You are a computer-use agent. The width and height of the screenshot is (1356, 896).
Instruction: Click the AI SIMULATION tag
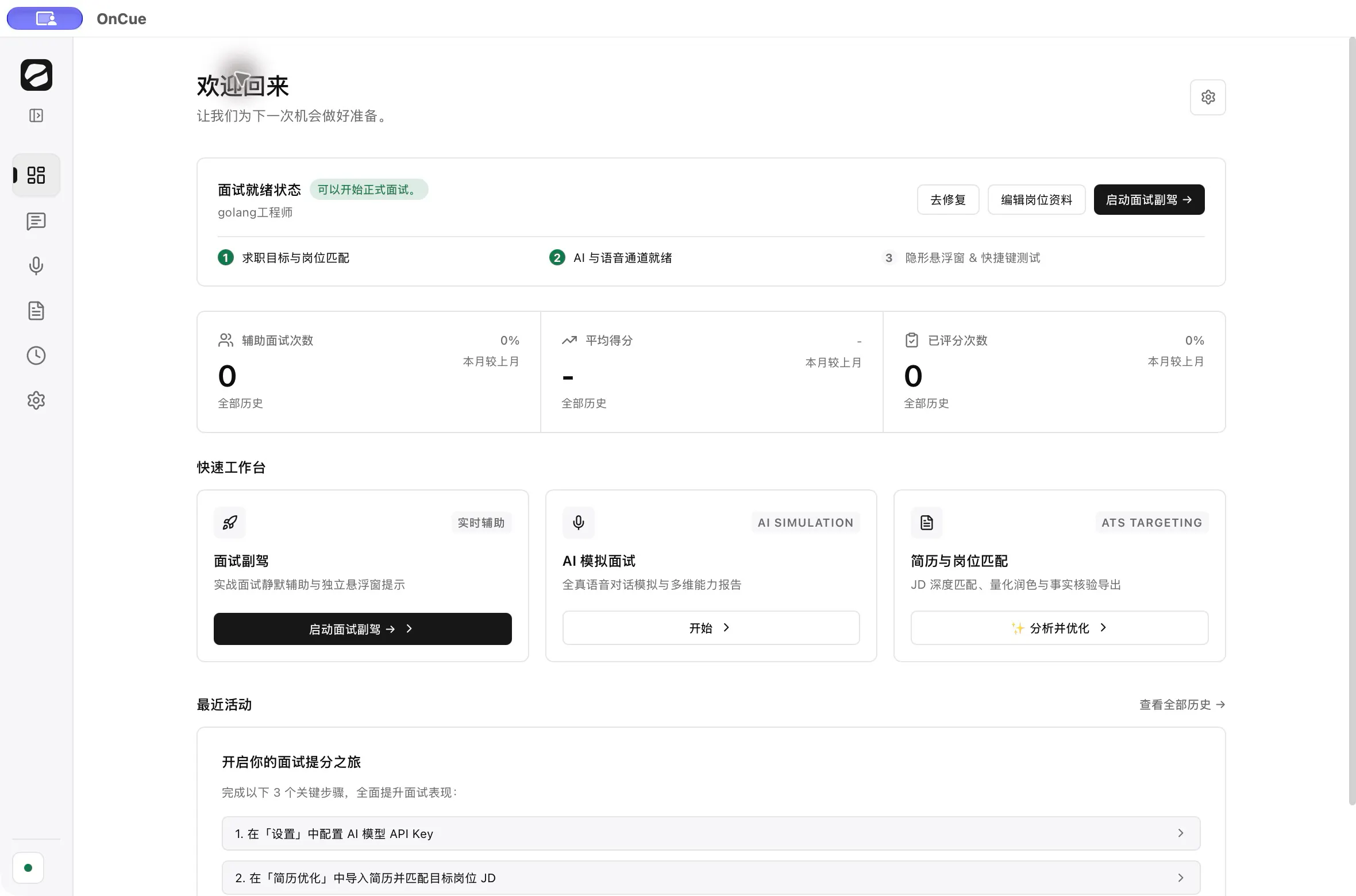(806, 523)
